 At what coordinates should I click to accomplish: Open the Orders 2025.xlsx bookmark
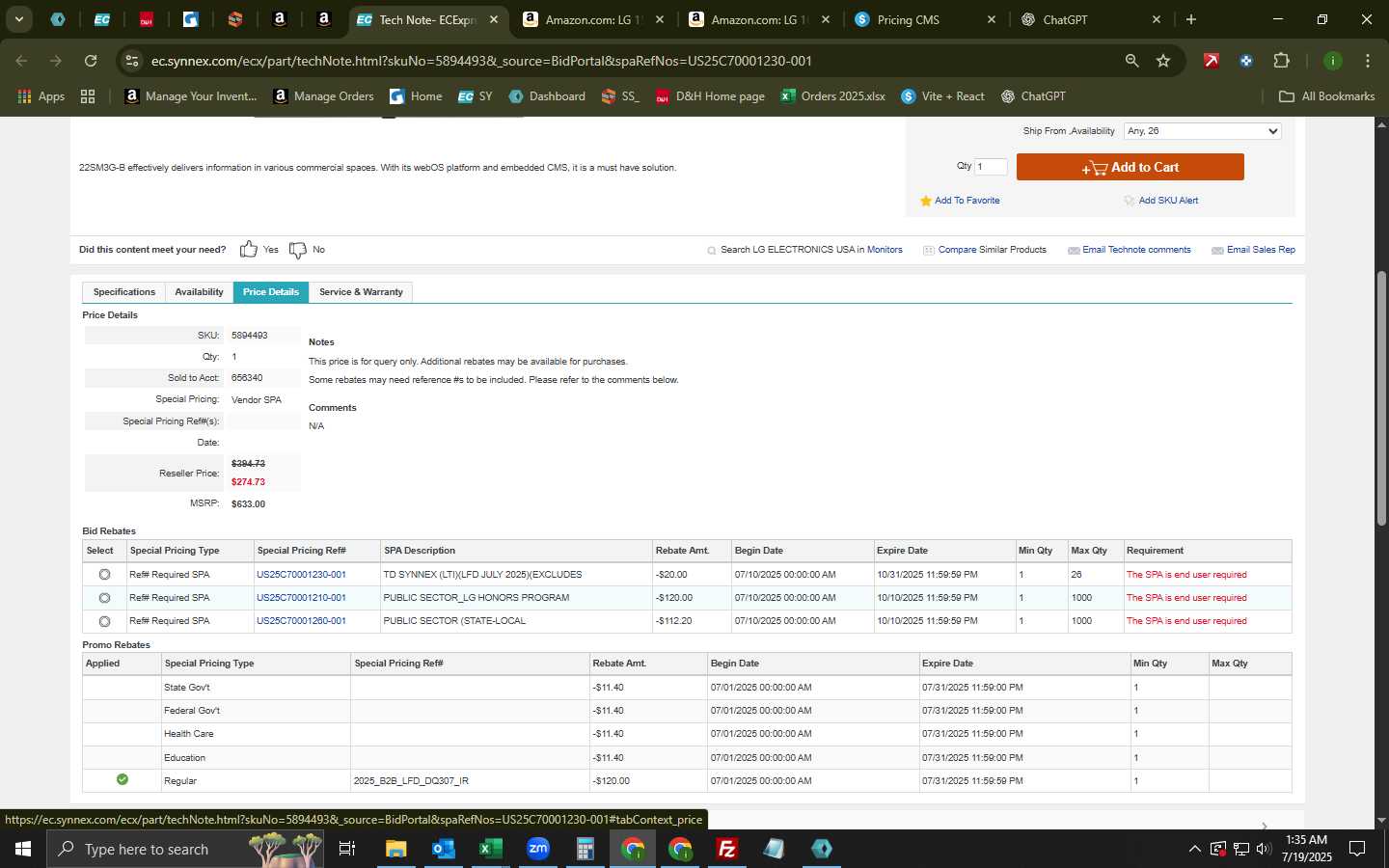833,96
